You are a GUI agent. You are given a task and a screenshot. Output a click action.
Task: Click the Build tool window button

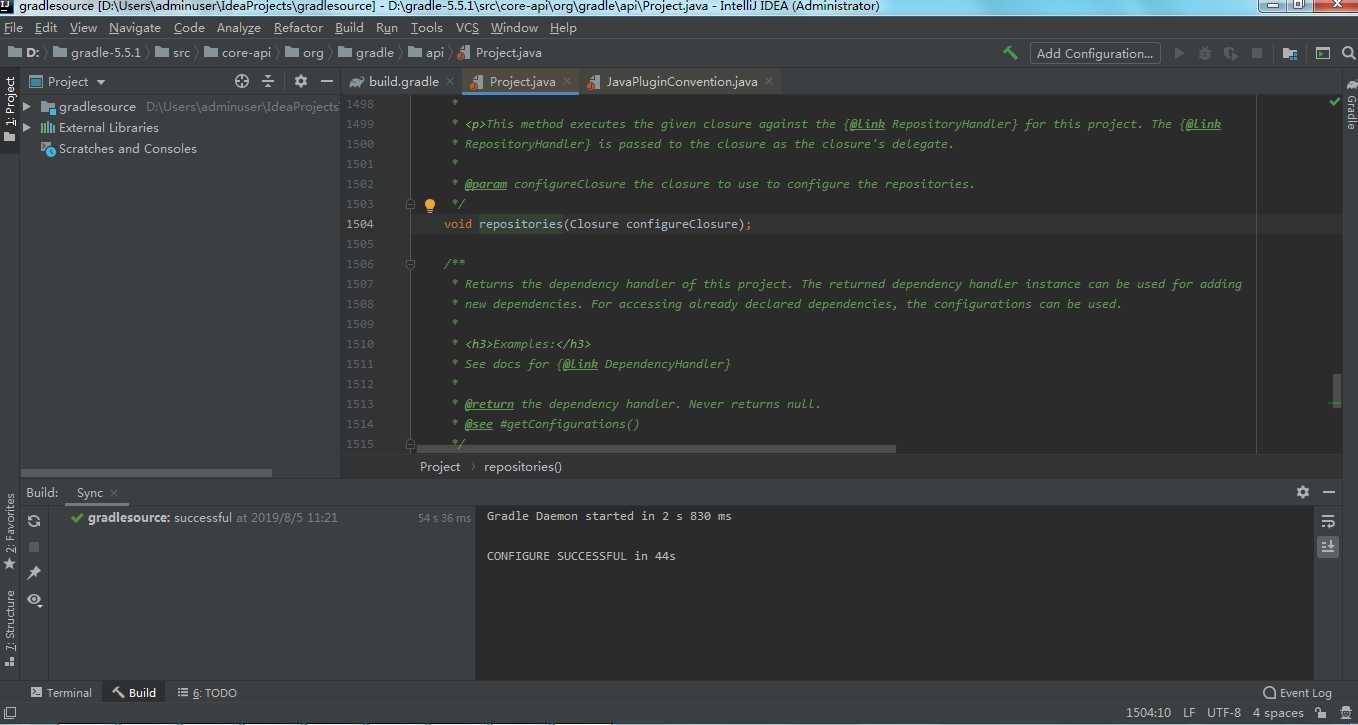click(134, 692)
